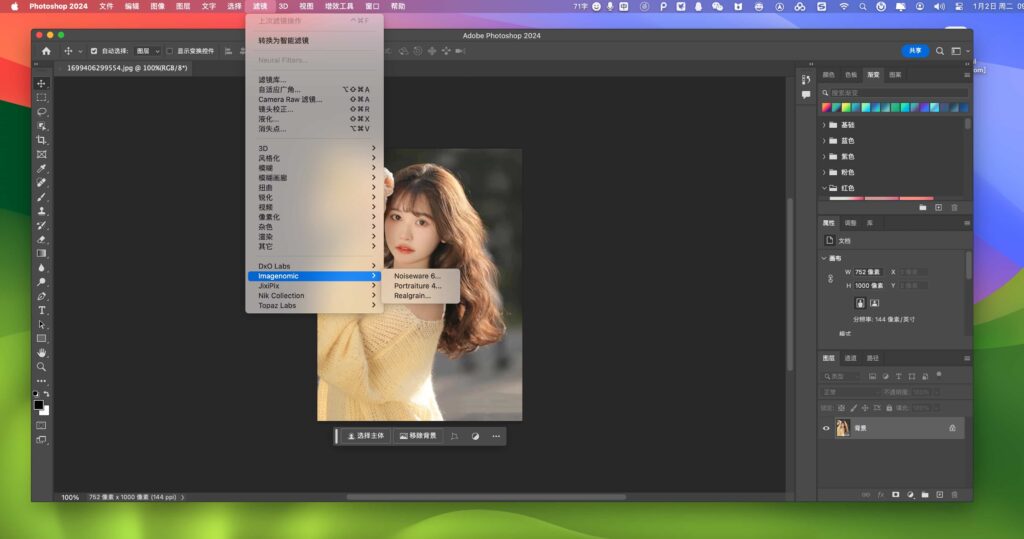Create new layer in Layers panel
Image resolution: width=1024 pixels, height=539 pixels.
940,495
